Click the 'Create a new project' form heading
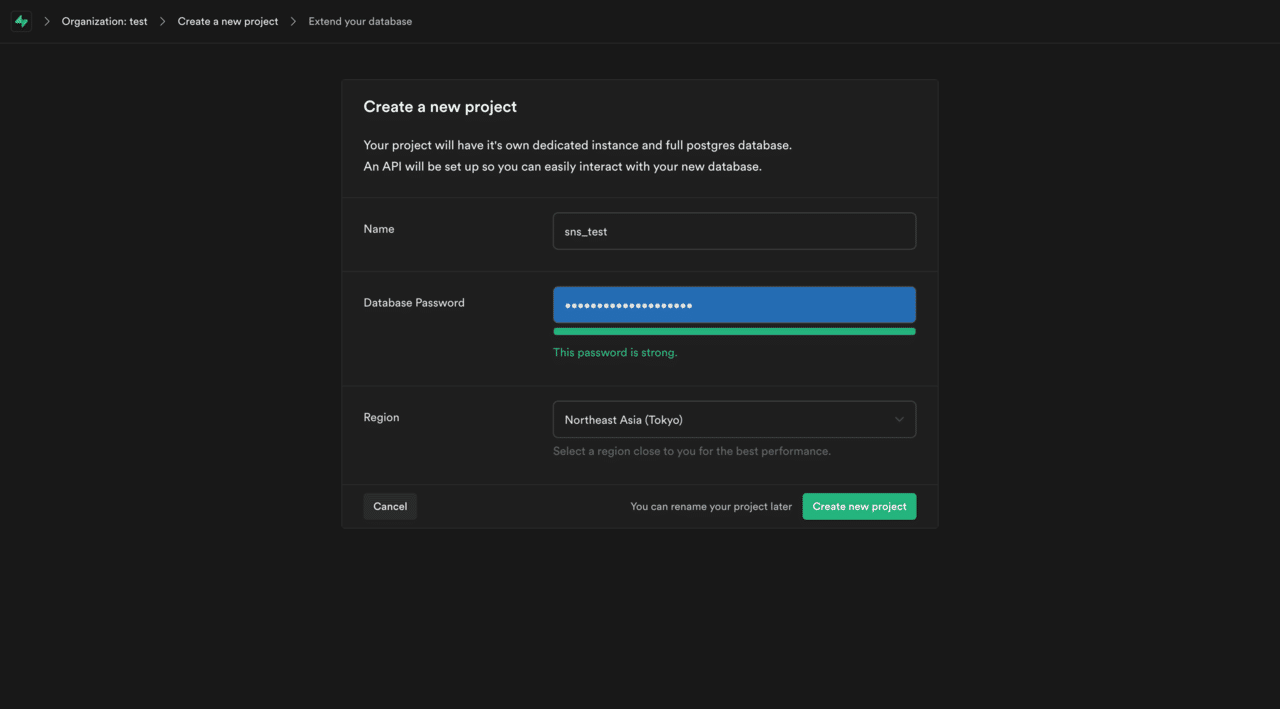1280x709 pixels. point(440,107)
